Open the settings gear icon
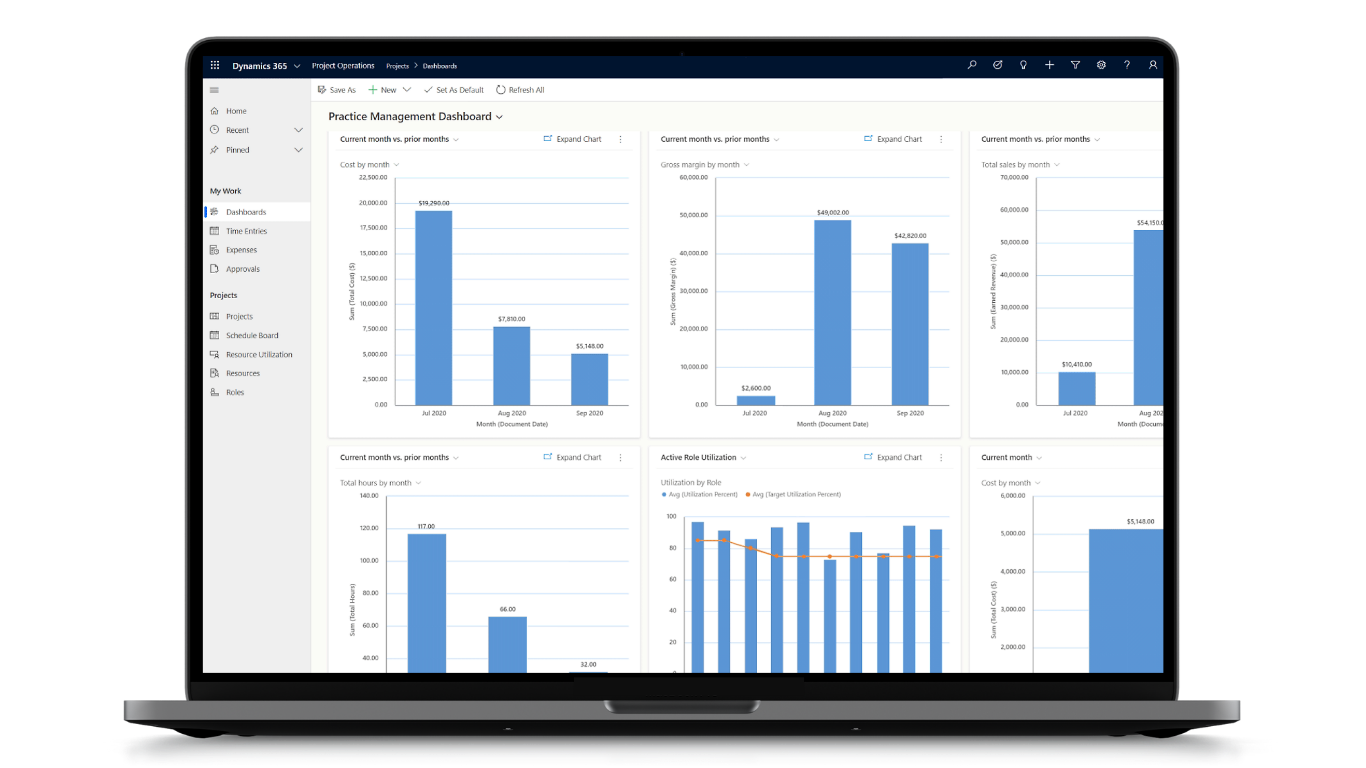 pyautogui.click(x=1101, y=65)
